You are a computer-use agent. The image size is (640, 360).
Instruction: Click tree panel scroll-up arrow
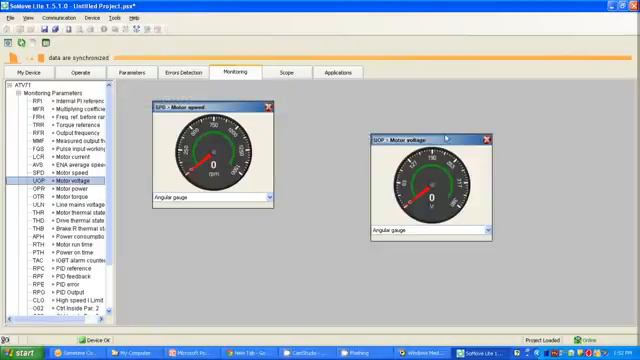(x=109, y=85)
